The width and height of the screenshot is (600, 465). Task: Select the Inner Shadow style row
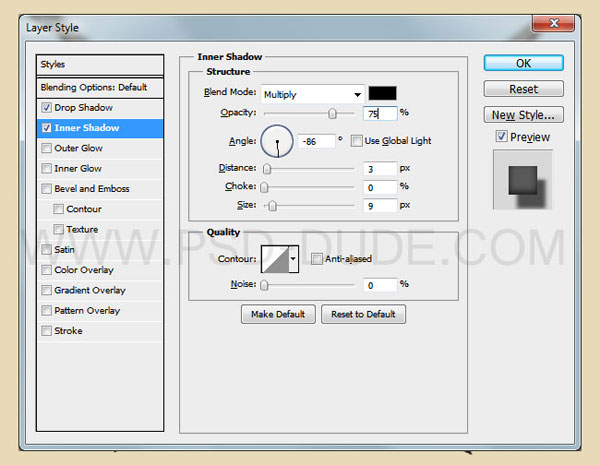coord(100,128)
